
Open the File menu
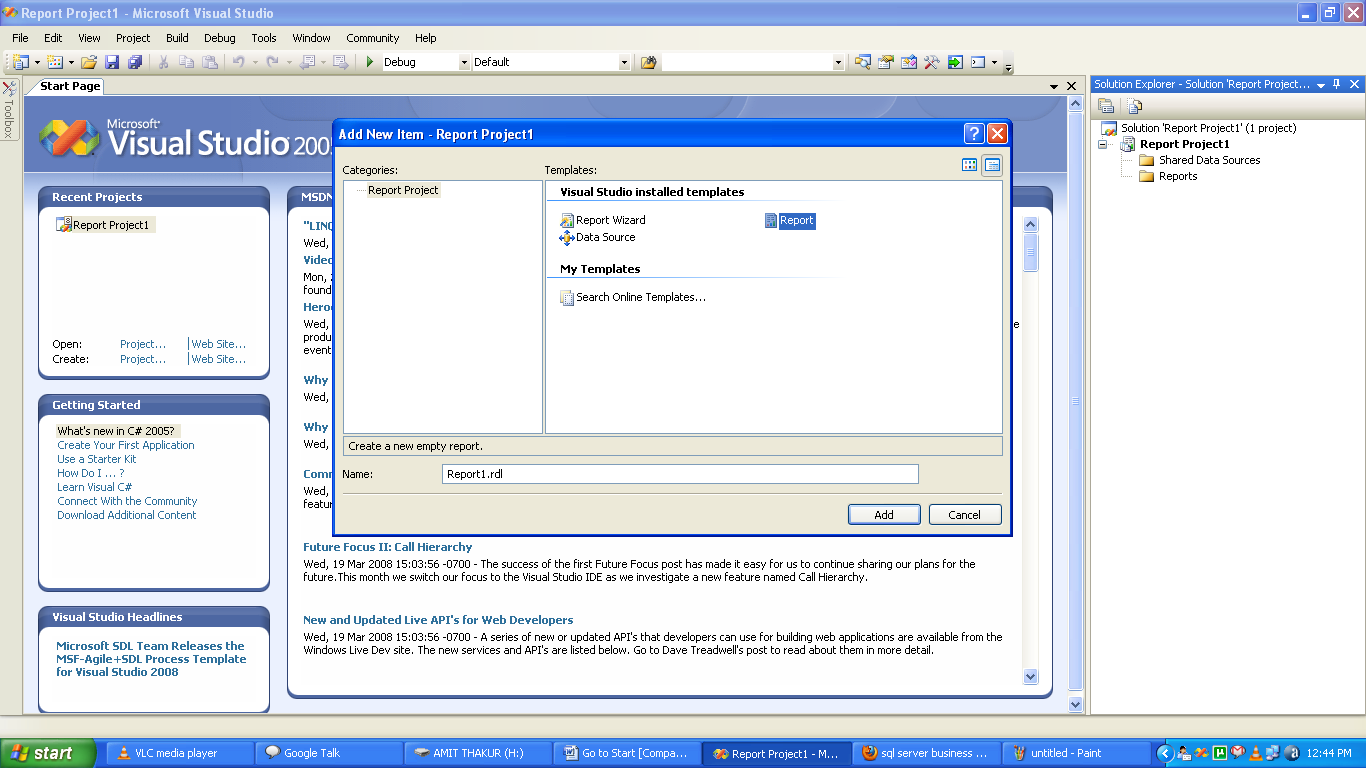pos(20,38)
